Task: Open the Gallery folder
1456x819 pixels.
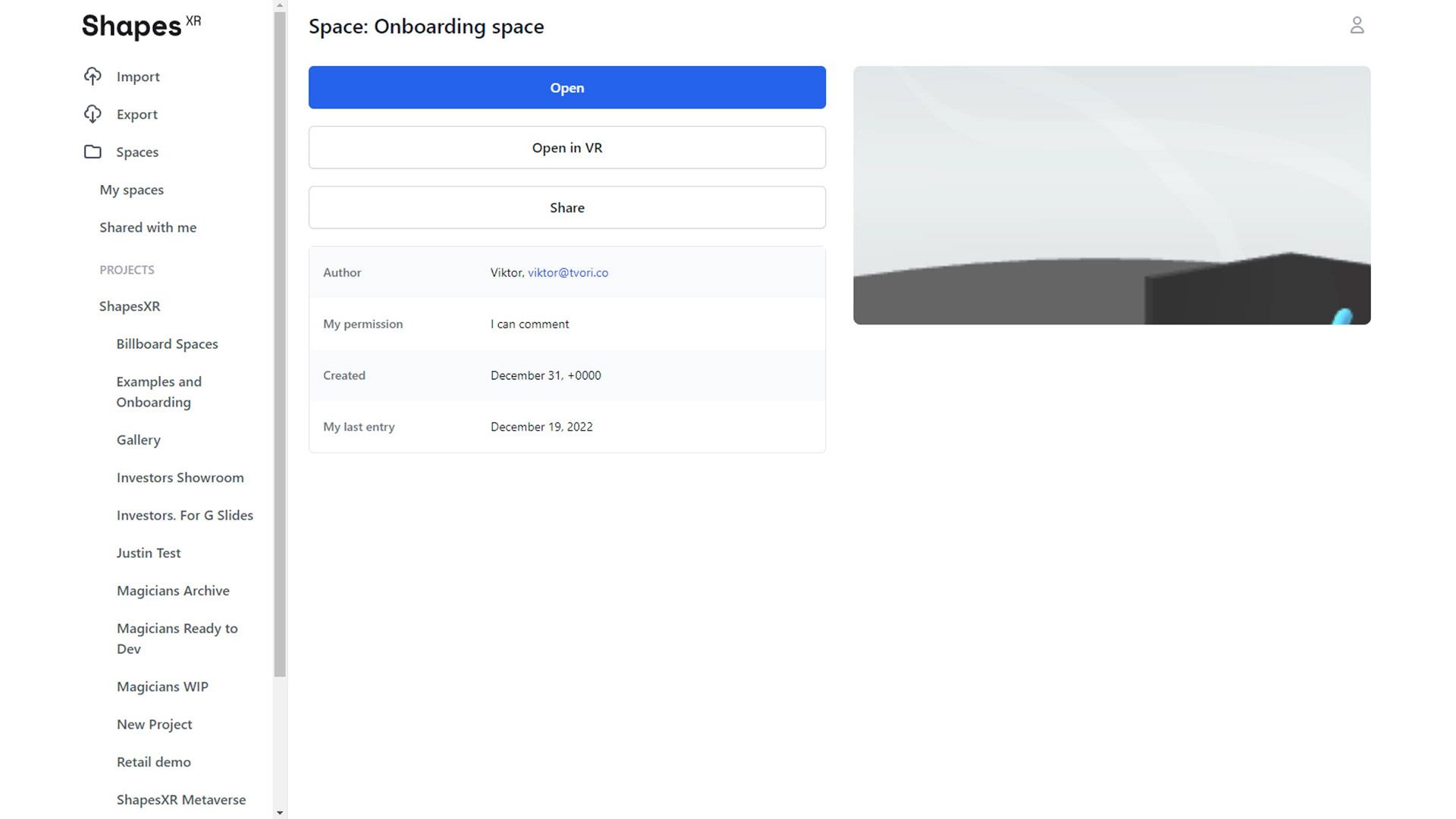Action: (138, 440)
